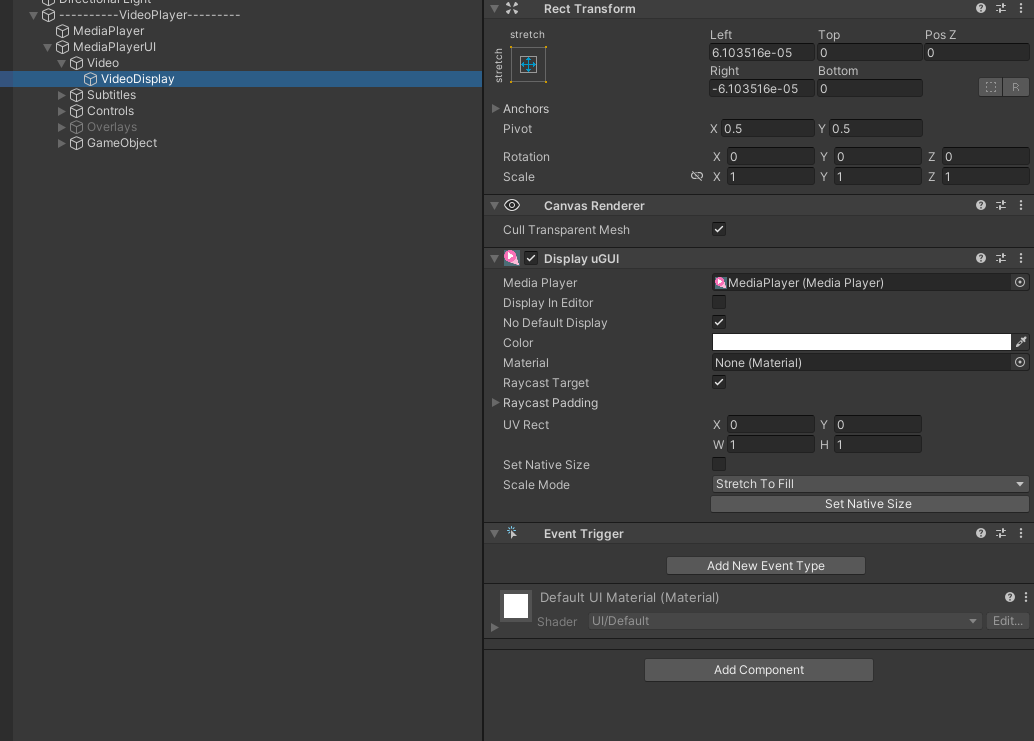This screenshot has height=741, width=1034.
Task: Open the Scale Mode dropdown
Action: click(868, 483)
